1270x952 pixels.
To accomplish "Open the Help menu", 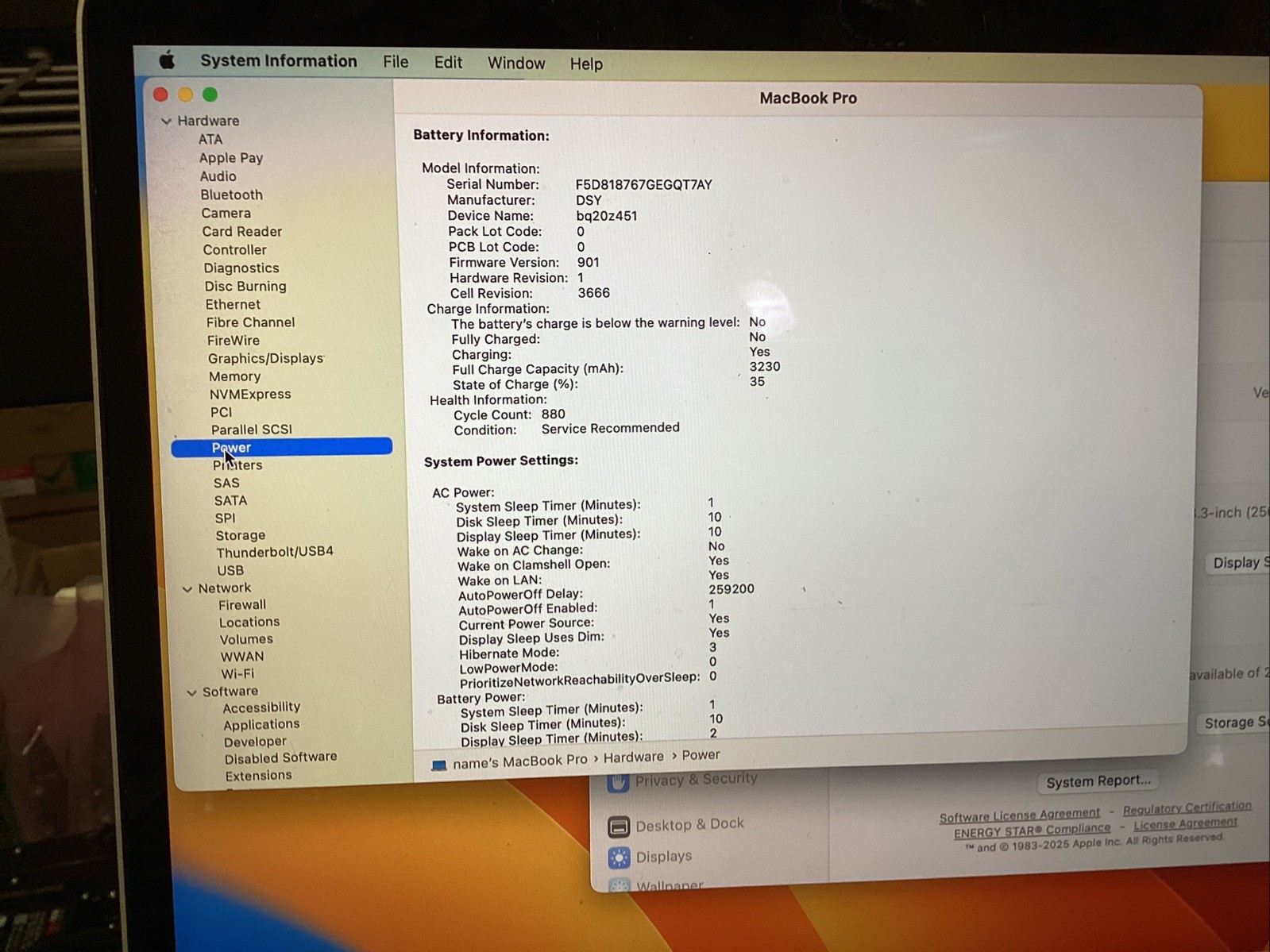I will coord(586,64).
